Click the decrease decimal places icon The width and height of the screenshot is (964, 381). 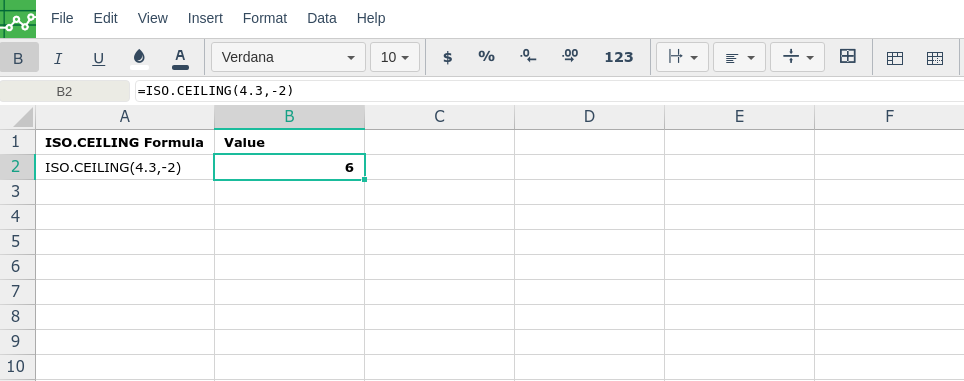pos(528,57)
